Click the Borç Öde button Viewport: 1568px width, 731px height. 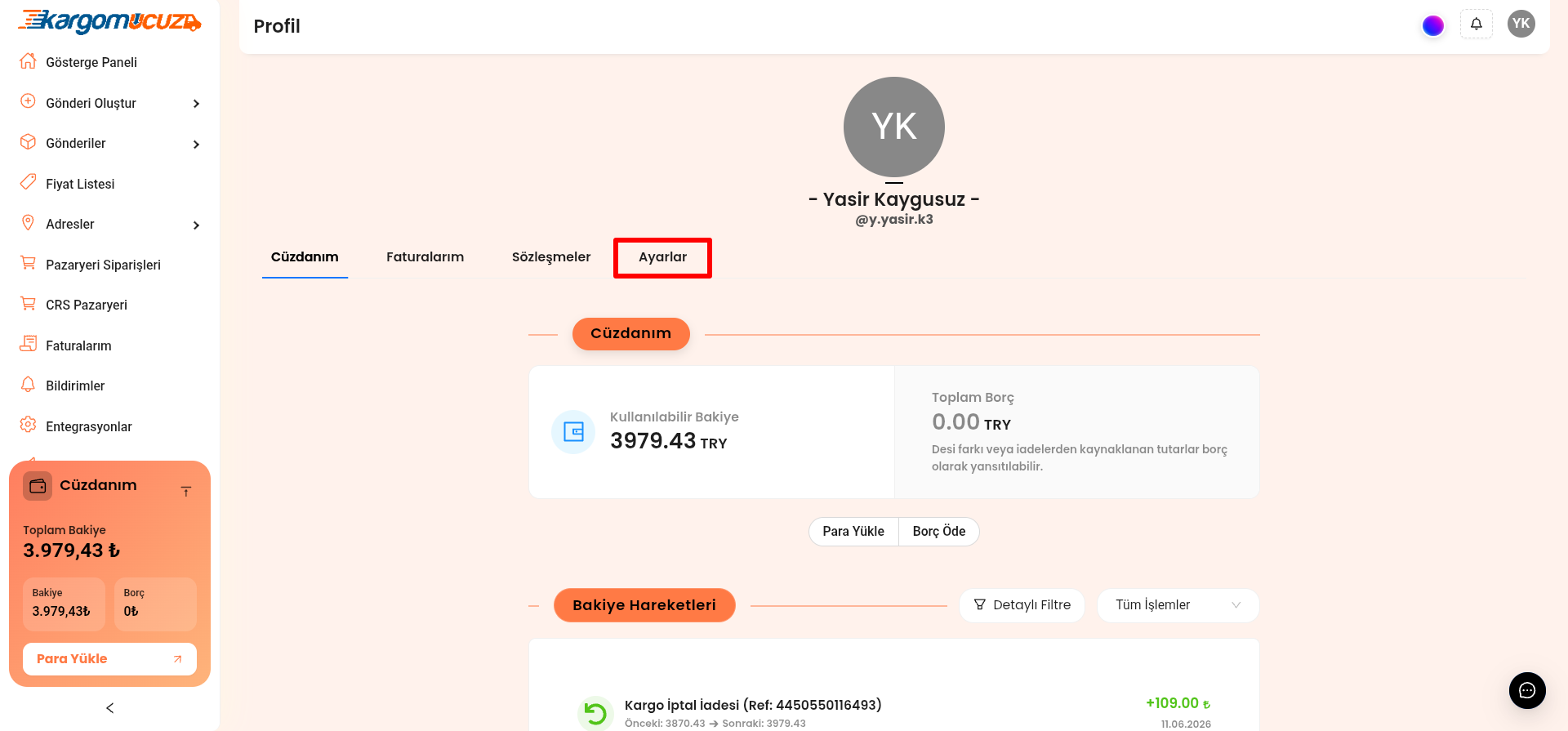939,532
